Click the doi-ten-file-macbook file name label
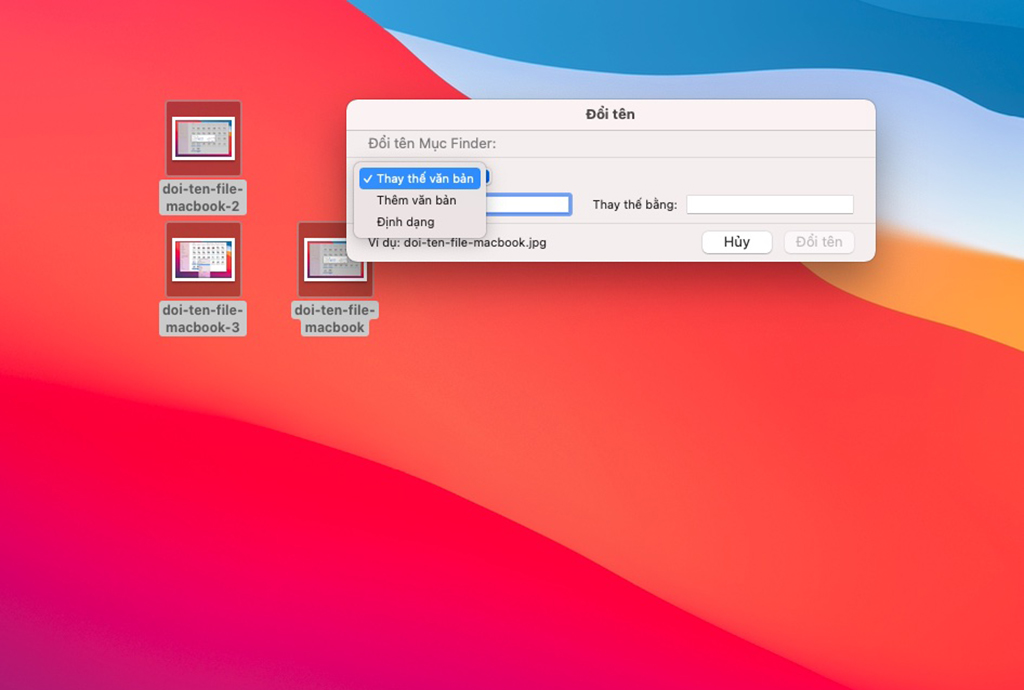The image size is (1024, 690). pos(334,319)
